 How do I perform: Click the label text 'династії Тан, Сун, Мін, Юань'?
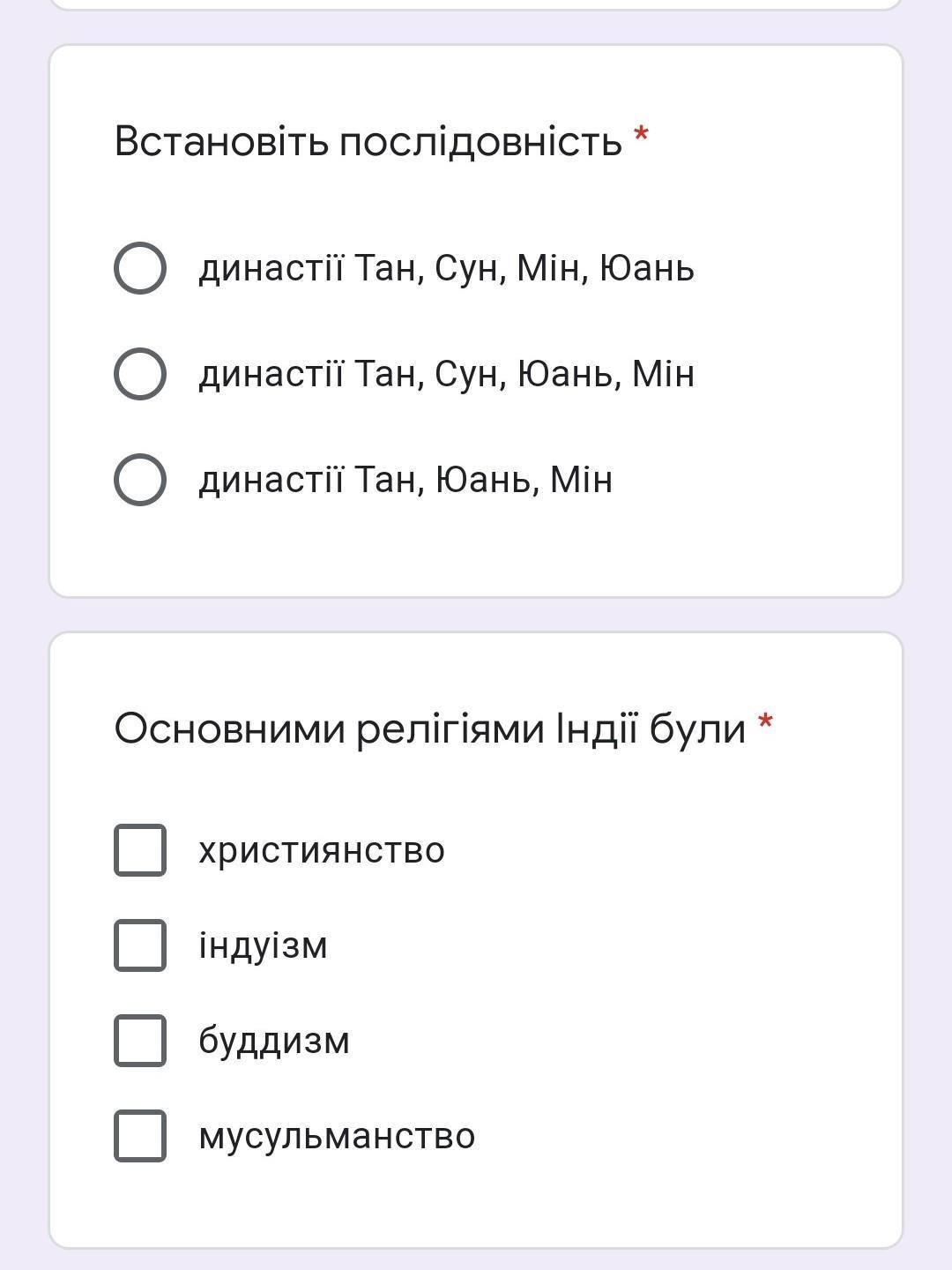pyautogui.click(x=446, y=268)
